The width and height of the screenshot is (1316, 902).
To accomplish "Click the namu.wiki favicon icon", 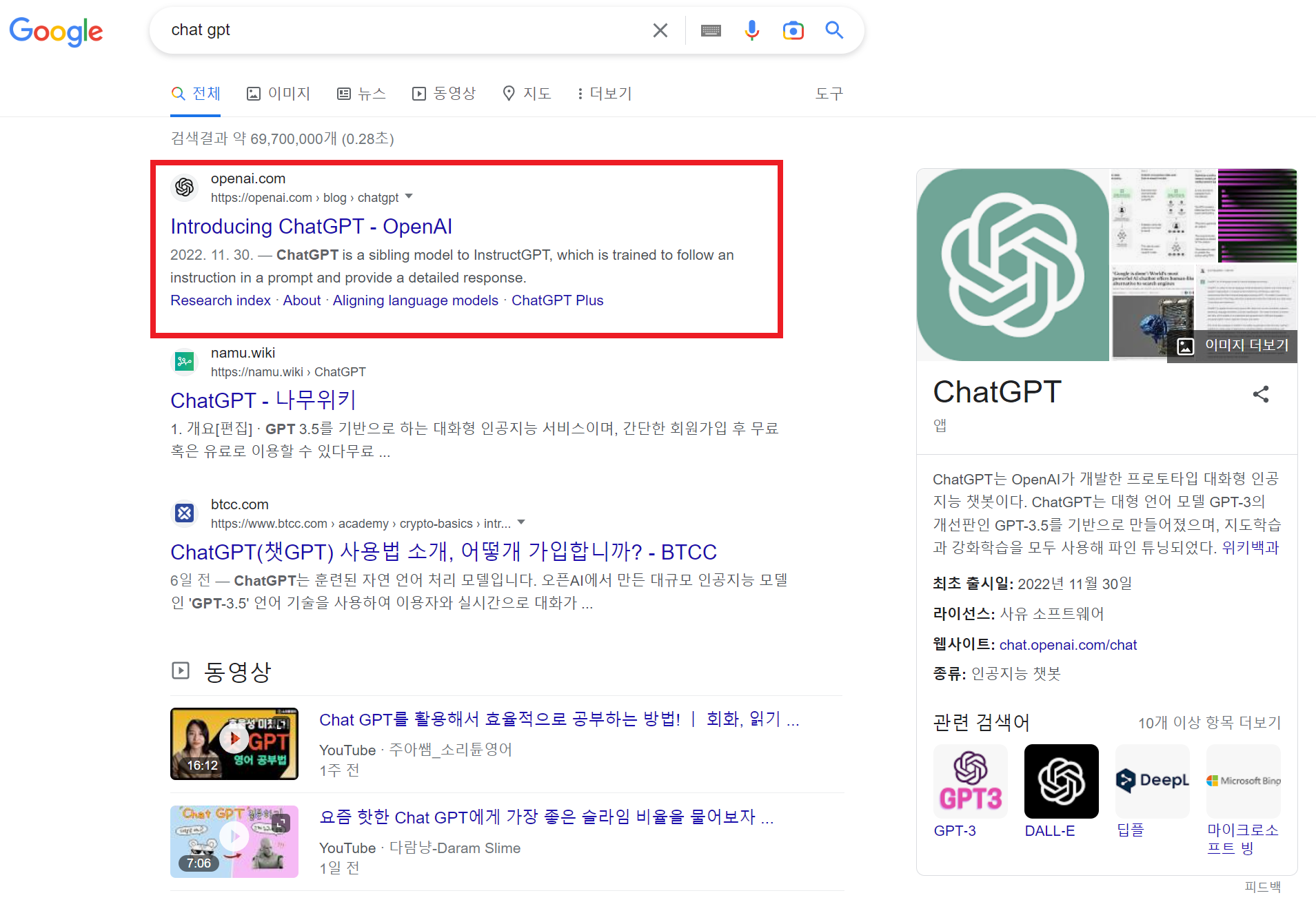I will (x=185, y=361).
